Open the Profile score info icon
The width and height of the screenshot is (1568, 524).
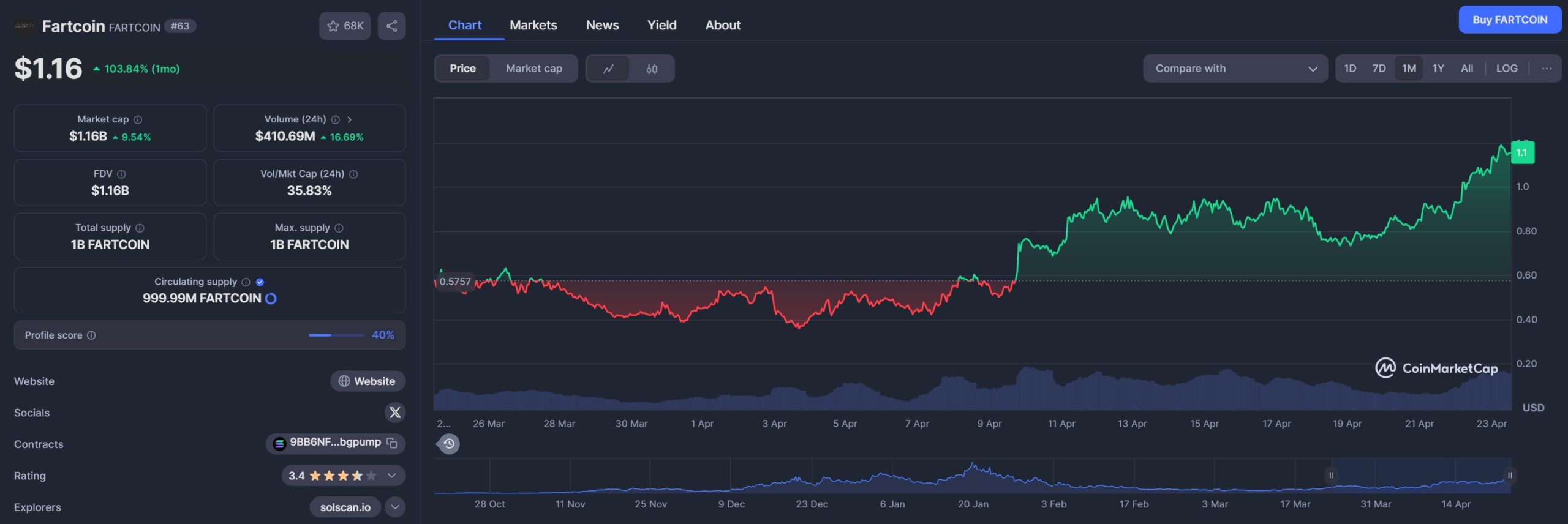[91, 335]
